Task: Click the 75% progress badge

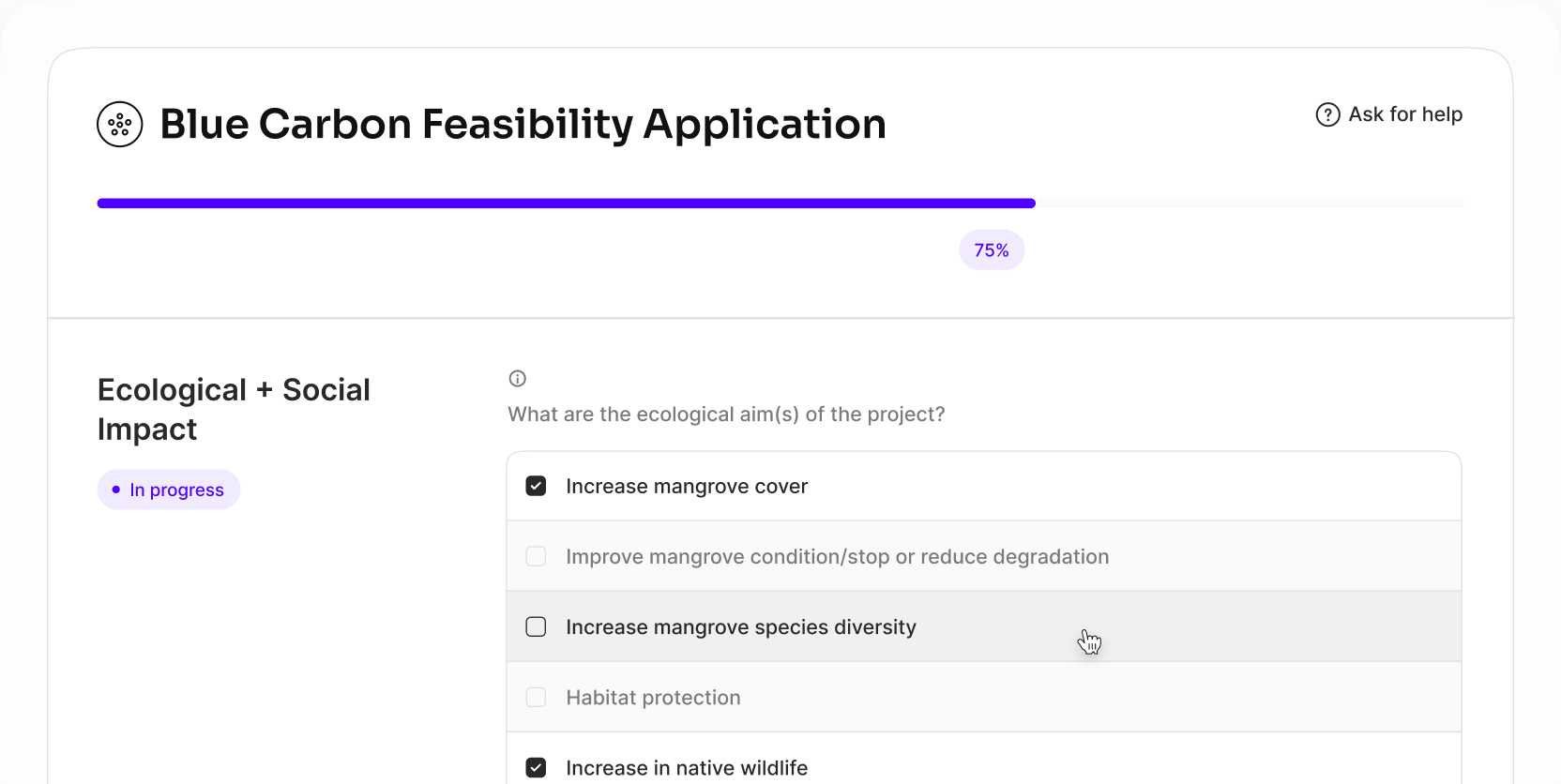Action: pos(992,250)
